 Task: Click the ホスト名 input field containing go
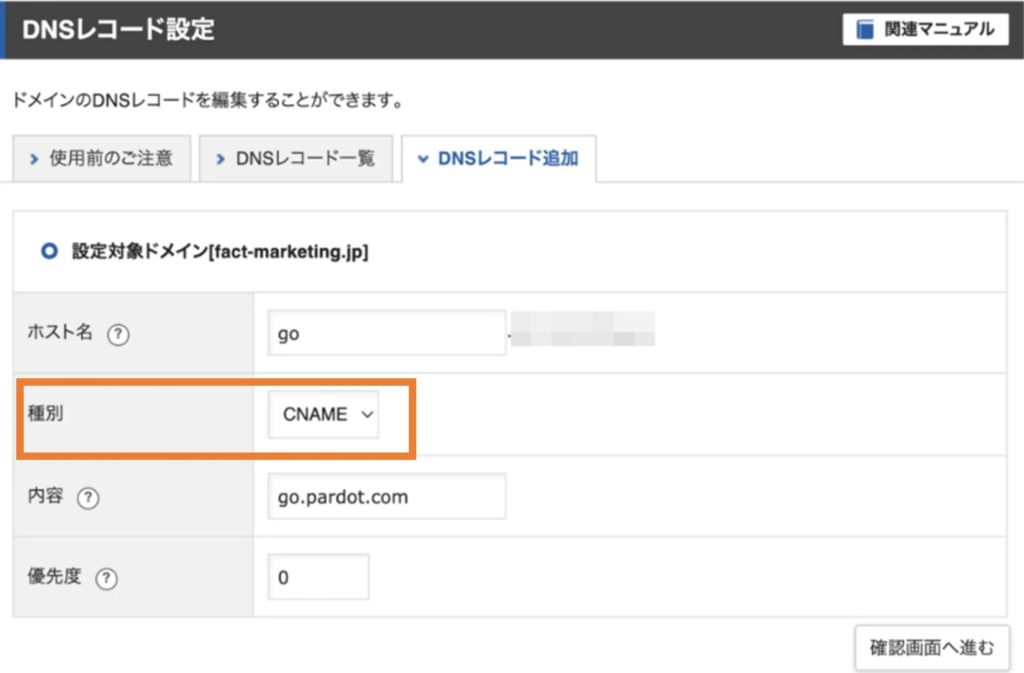click(387, 333)
